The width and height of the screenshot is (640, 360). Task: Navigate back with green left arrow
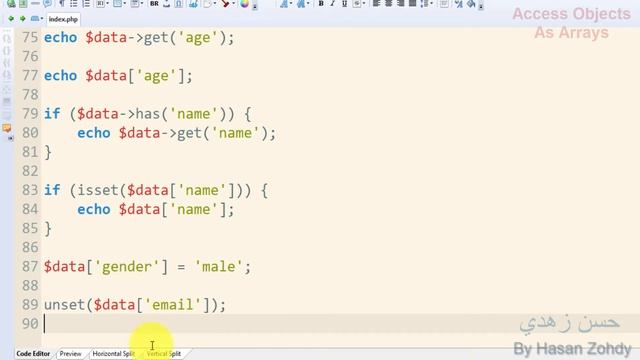[x=11, y=19]
